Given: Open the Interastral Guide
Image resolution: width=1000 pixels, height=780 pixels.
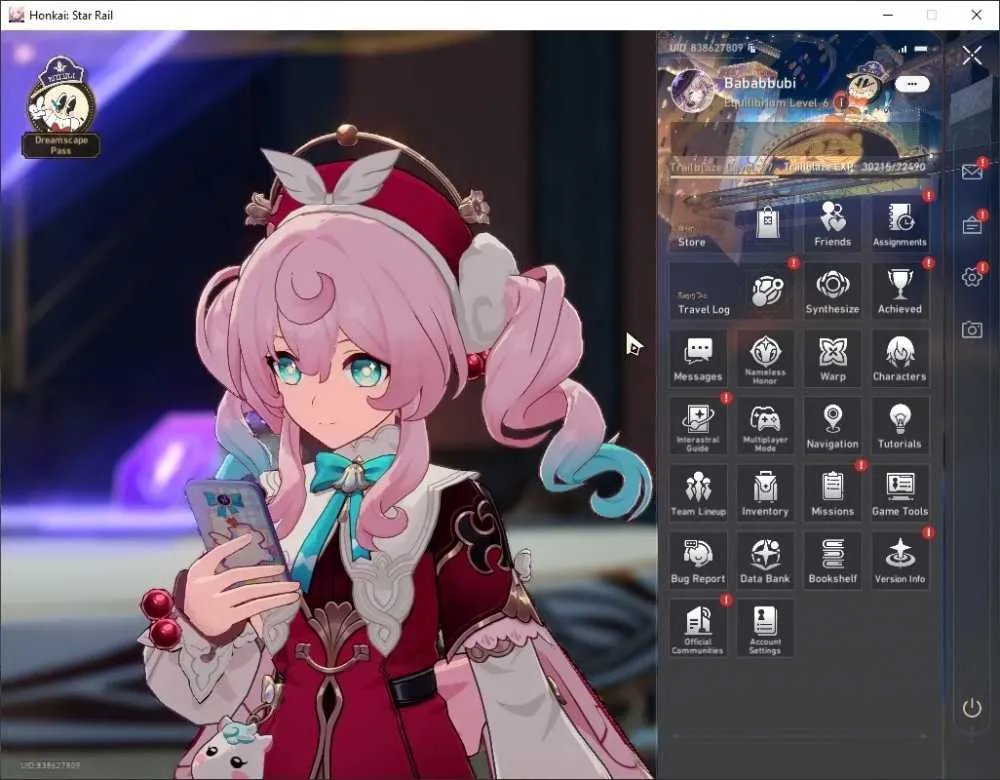Looking at the screenshot, I should click(x=698, y=427).
